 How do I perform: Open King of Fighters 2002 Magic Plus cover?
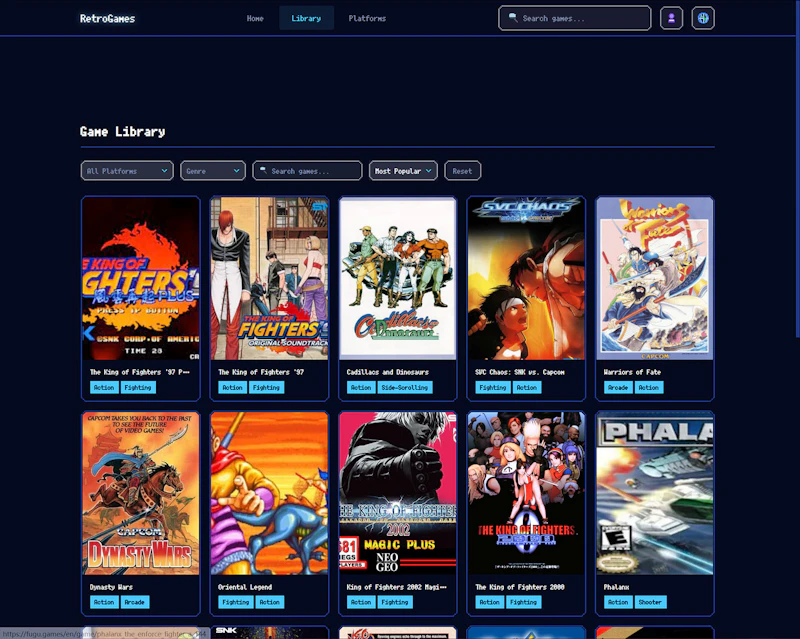pyautogui.click(x=398, y=494)
